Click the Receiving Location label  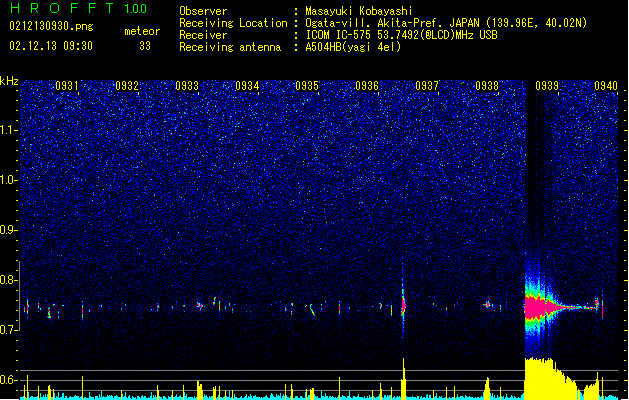233,23
